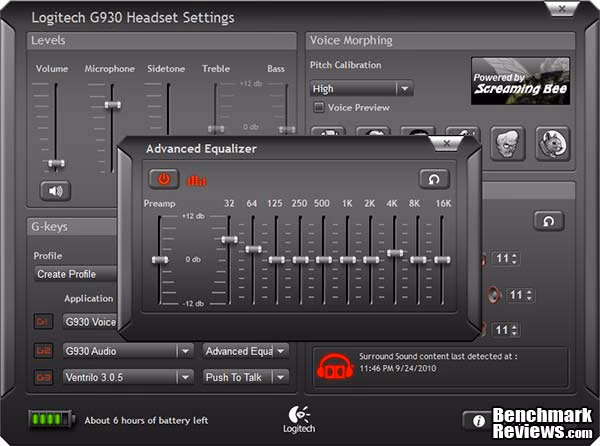
Task: Click the Preamp slider handle
Action: click(x=160, y=260)
